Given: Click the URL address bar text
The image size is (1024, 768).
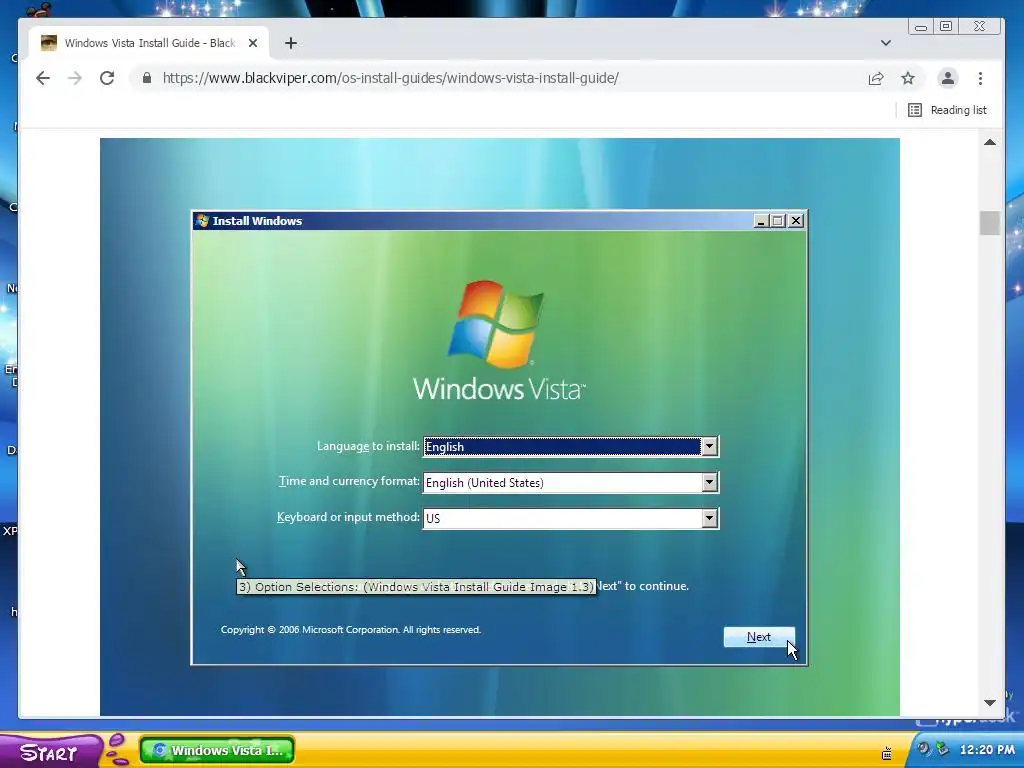Looking at the screenshot, I should pos(391,78).
